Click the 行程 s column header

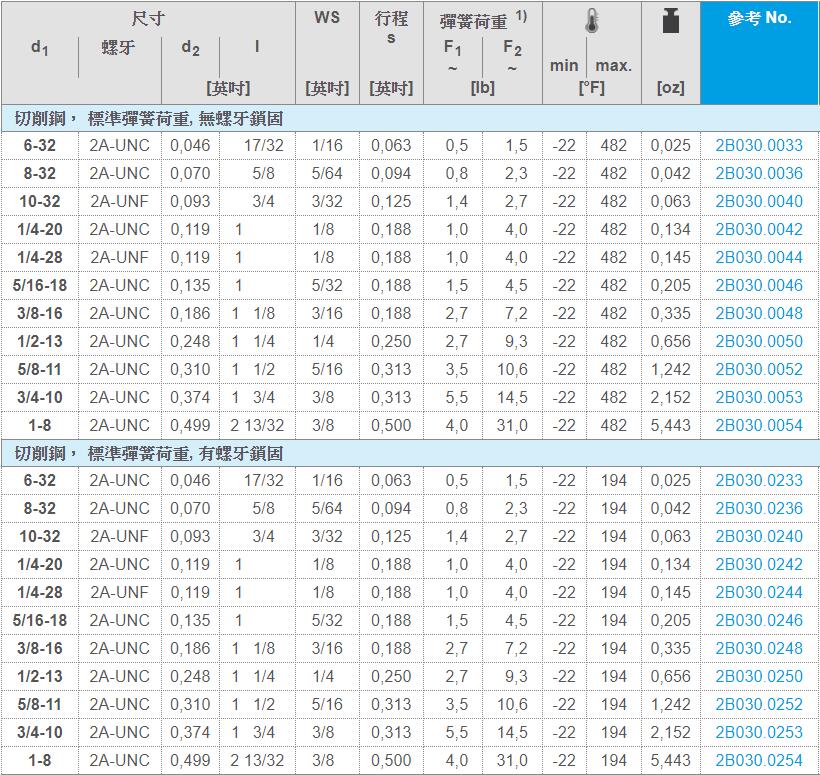[x=391, y=28]
